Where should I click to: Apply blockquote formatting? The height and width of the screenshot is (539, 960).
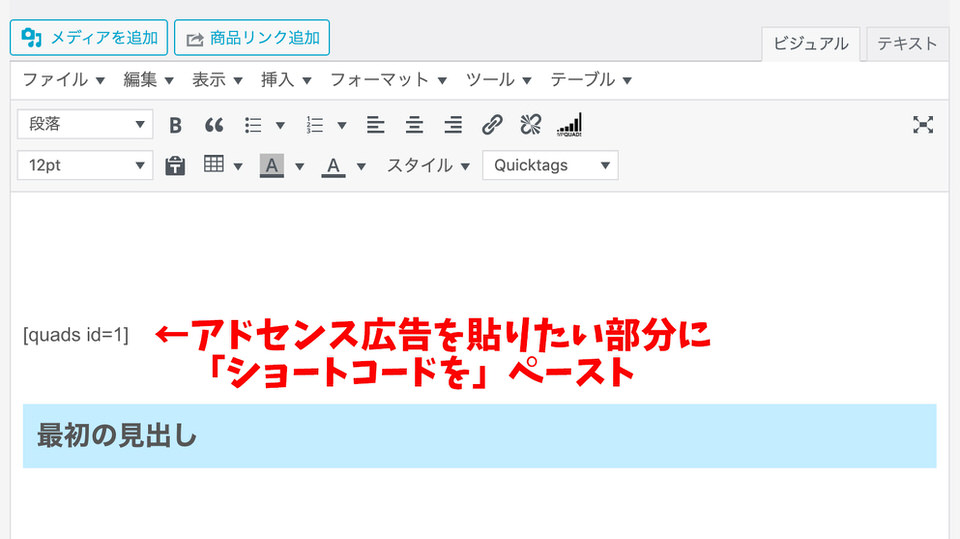click(214, 125)
